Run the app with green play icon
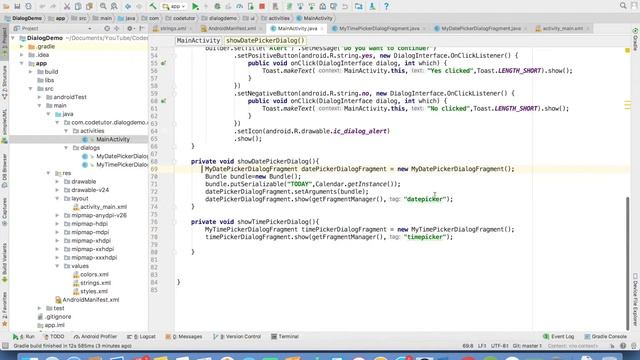This screenshot has width=640, height=360. [x=195, y=6]
